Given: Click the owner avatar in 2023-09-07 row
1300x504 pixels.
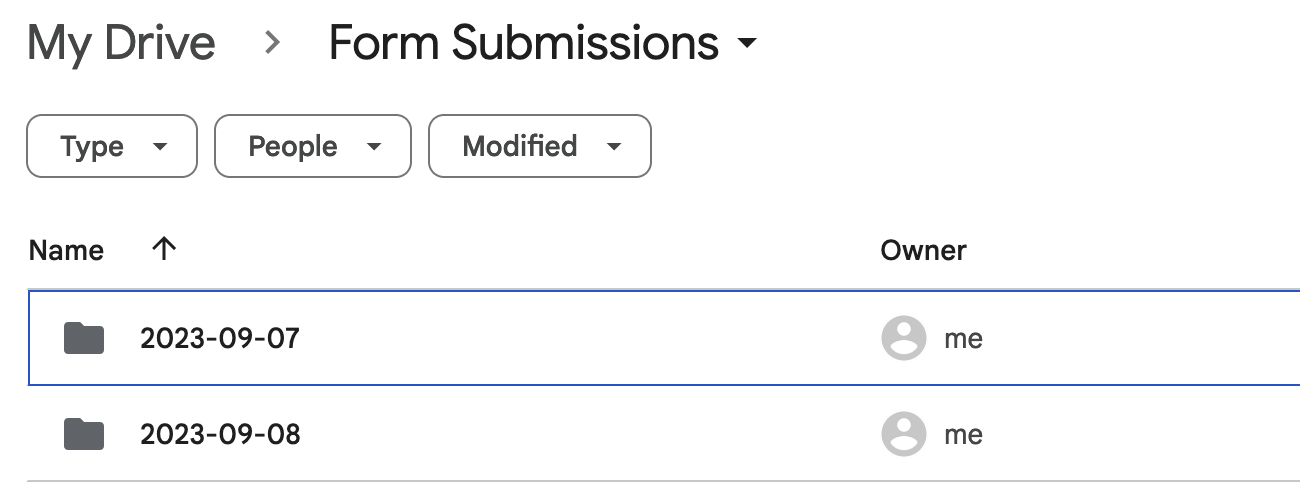Looking at the screenshot, I should coord(903,339).
